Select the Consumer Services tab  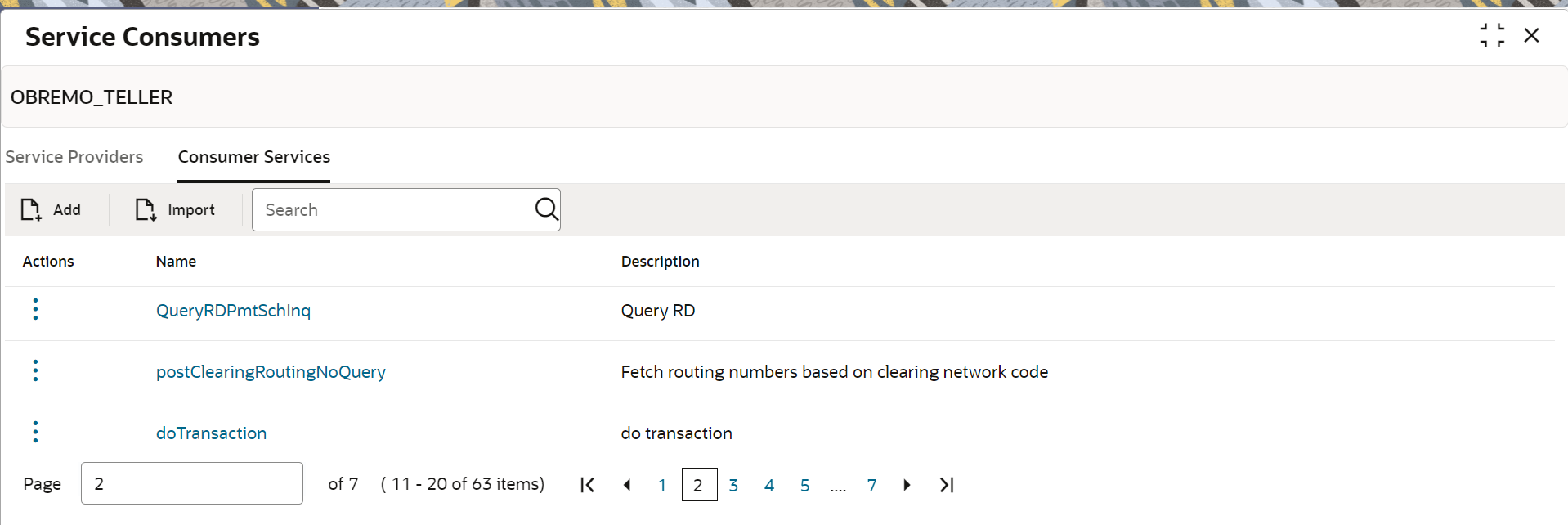pos(254,157)
